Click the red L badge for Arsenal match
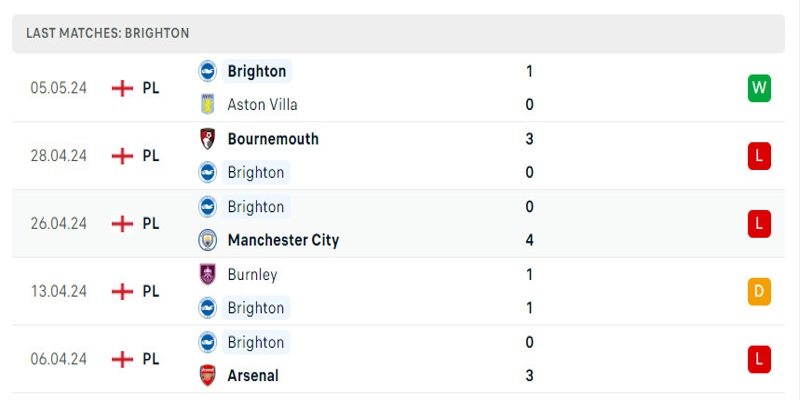 point(759,359)
